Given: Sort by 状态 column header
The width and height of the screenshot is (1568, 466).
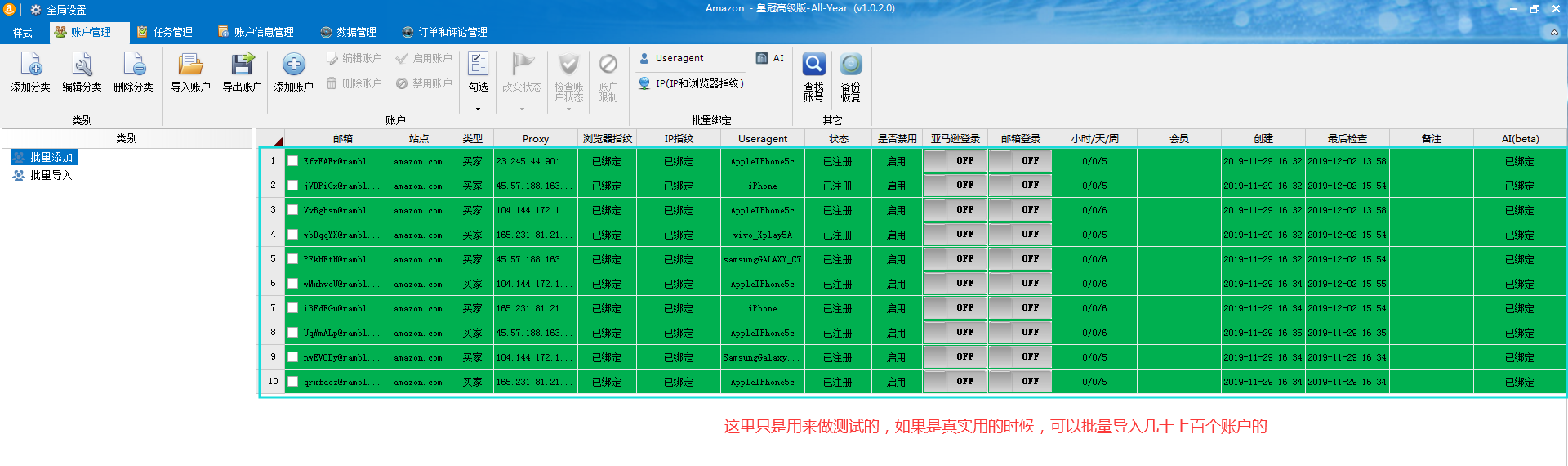Looking at the screenshot, I should [839, 138].
